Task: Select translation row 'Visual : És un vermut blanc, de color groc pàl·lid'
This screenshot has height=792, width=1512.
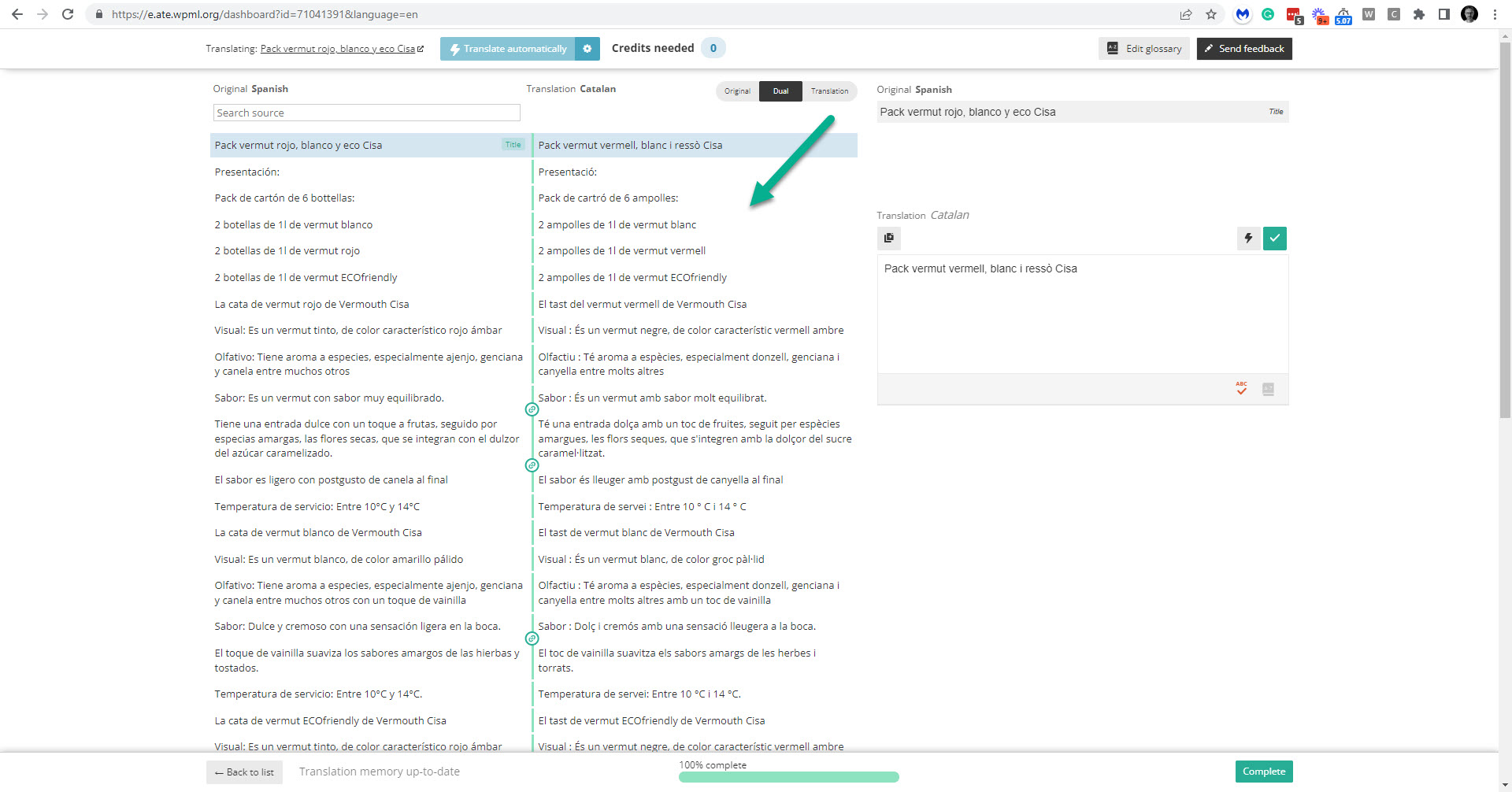Action: [695, 559]
